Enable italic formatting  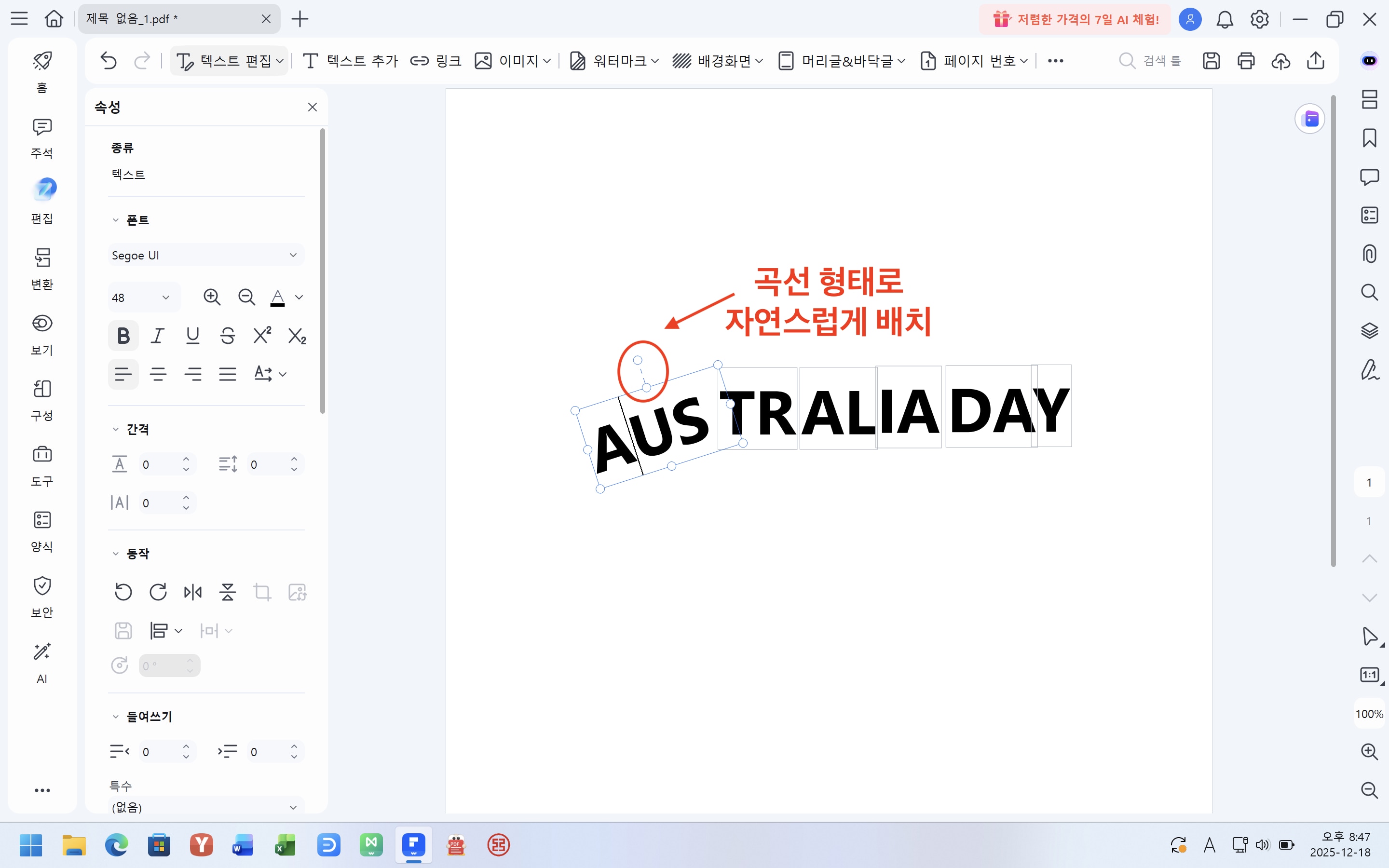[x=158, y=336]
